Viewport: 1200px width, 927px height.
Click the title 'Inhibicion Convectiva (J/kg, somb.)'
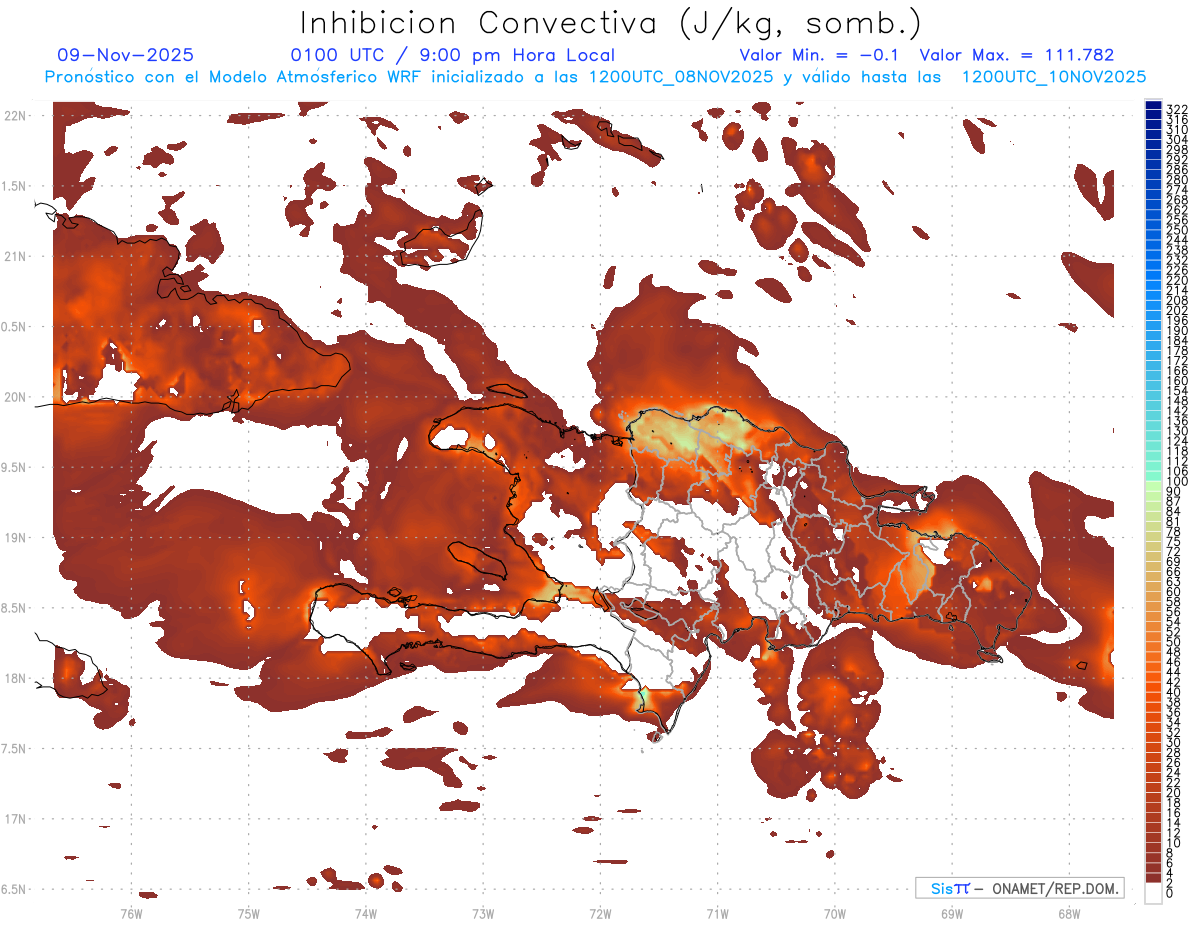pos(611,24)
